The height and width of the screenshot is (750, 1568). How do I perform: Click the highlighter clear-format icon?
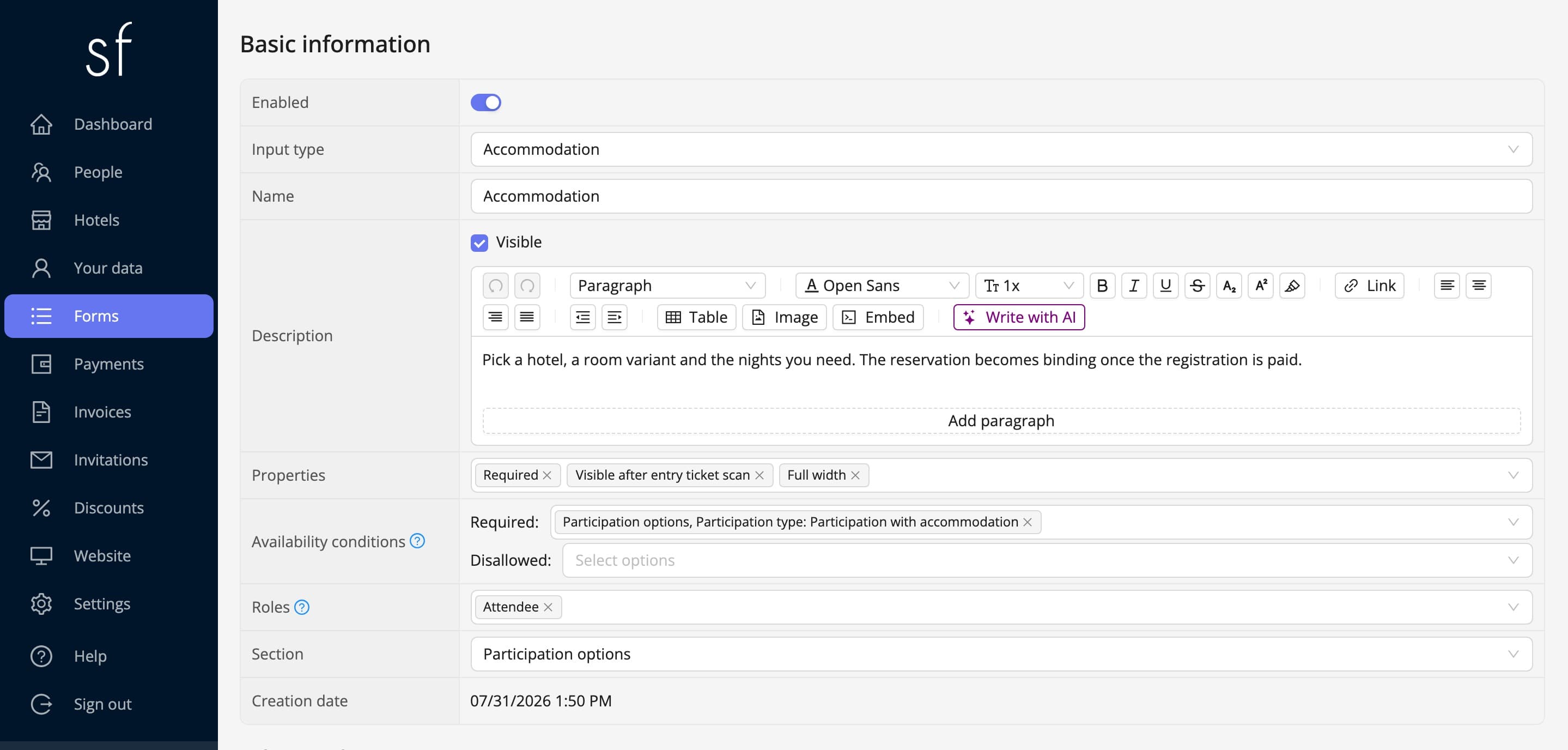[1292, 286]
